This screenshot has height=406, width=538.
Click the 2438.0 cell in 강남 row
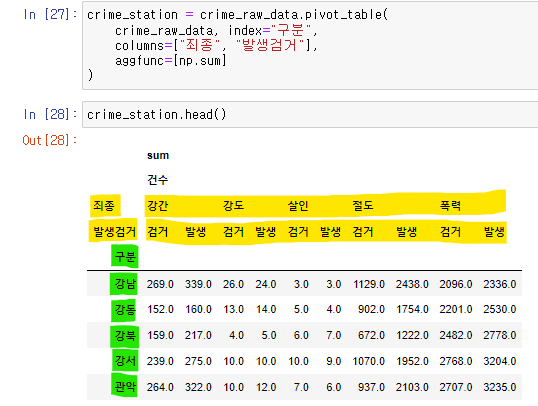(x=412, y=284)
